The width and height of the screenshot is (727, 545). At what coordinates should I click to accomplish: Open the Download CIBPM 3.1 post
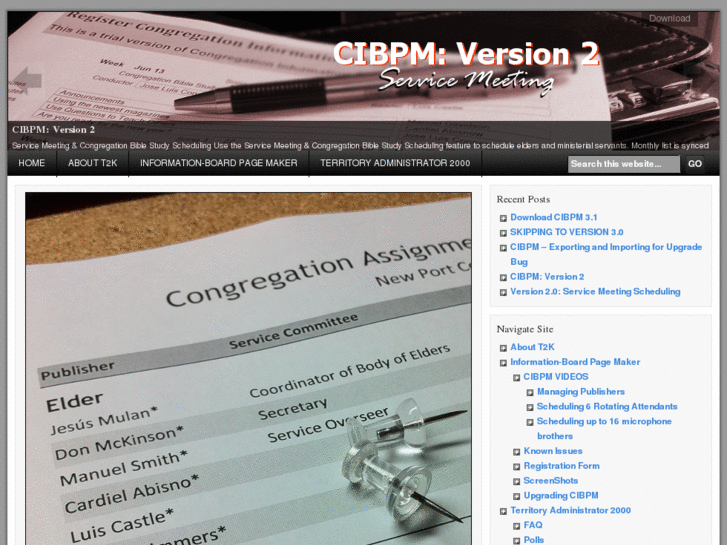[x=554, y=217]
